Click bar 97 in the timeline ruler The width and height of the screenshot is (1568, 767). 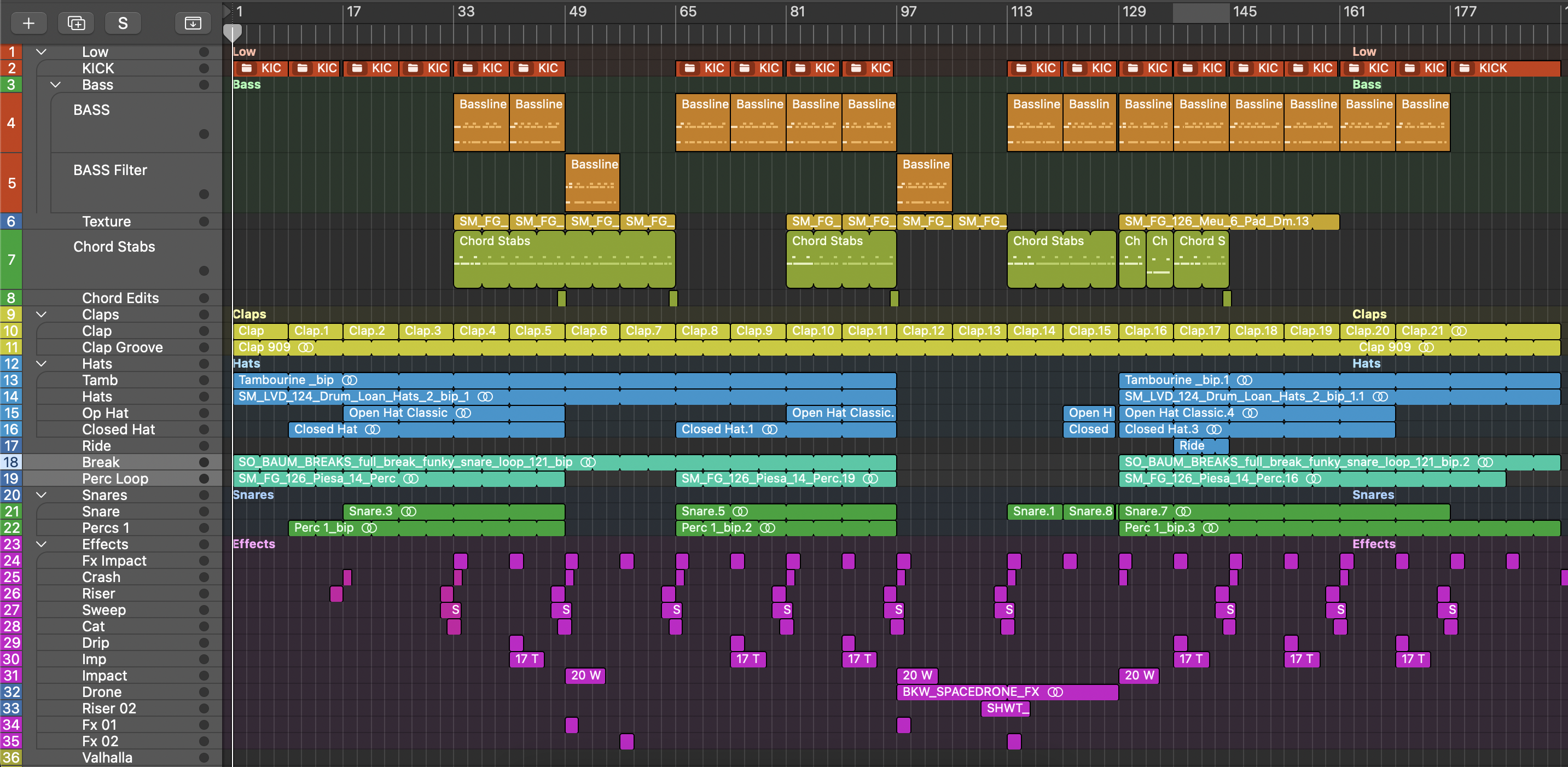pyautogui.click(x=907, y=12)
